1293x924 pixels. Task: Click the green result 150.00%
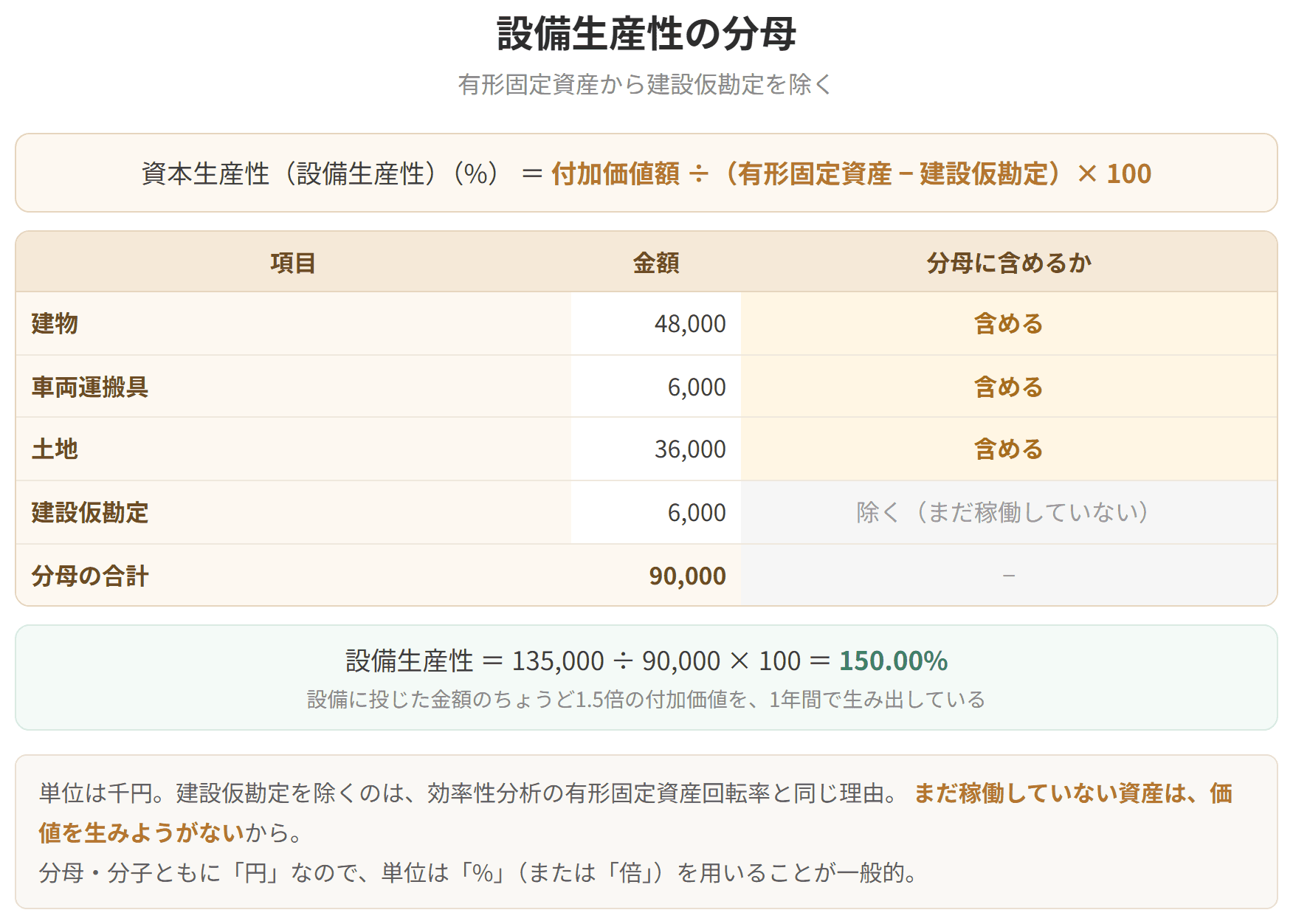point(893,661)
